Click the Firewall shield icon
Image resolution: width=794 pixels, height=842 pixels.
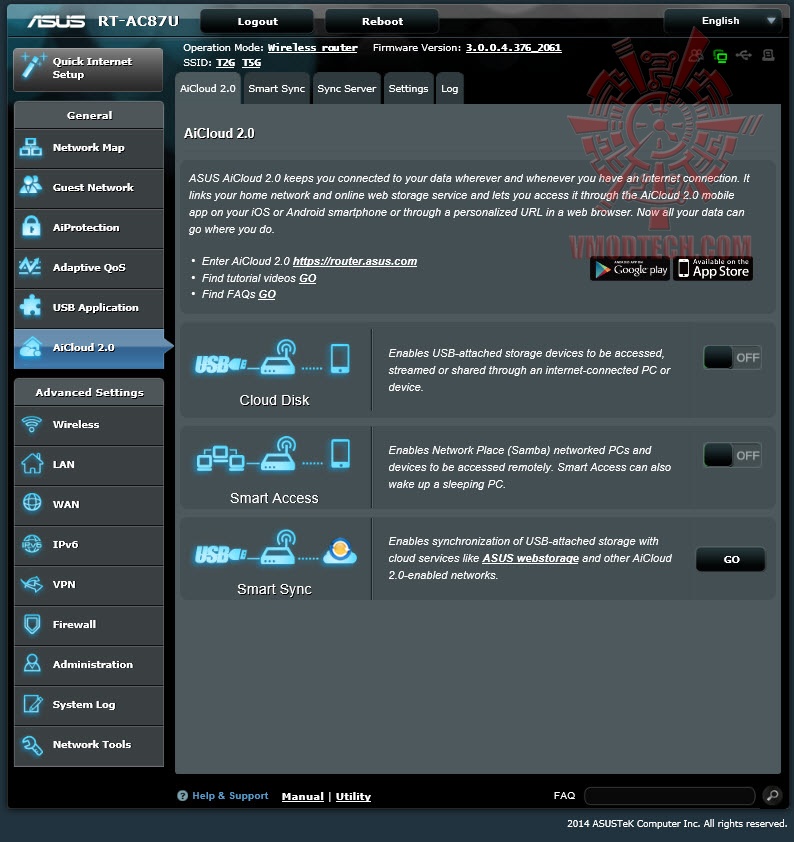tap(32, 624)
